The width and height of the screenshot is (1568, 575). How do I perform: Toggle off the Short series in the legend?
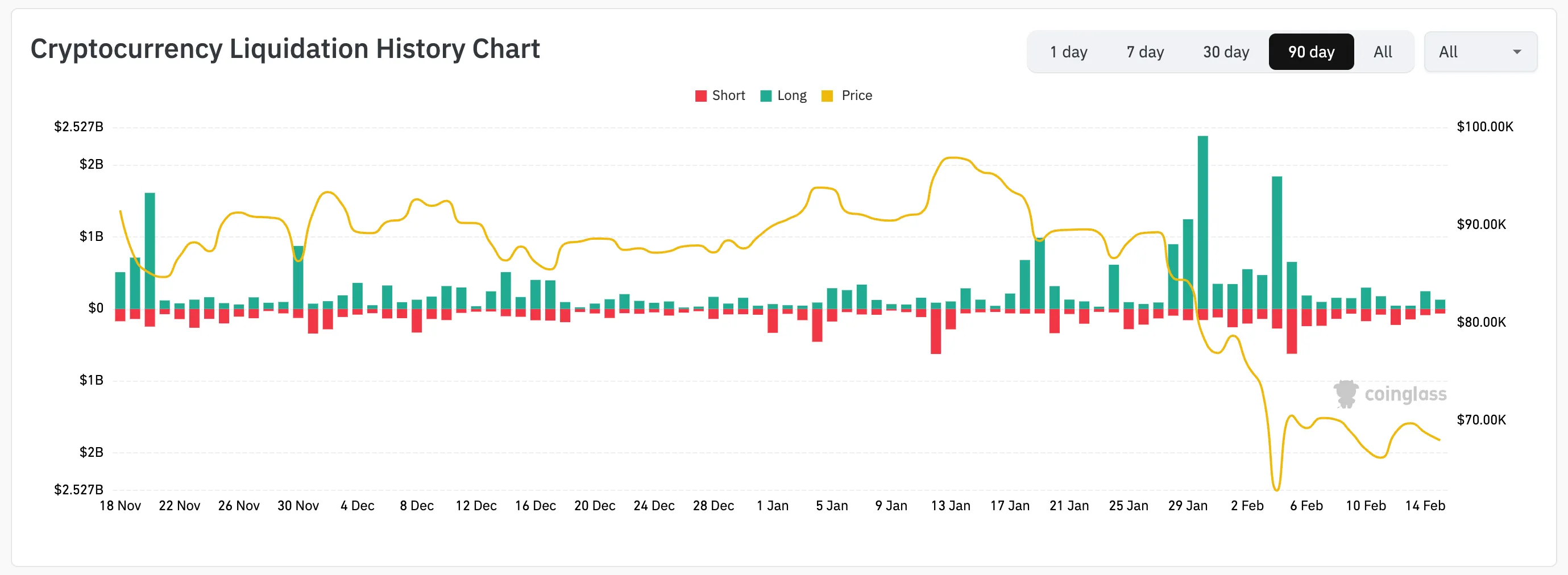(720, 95)
